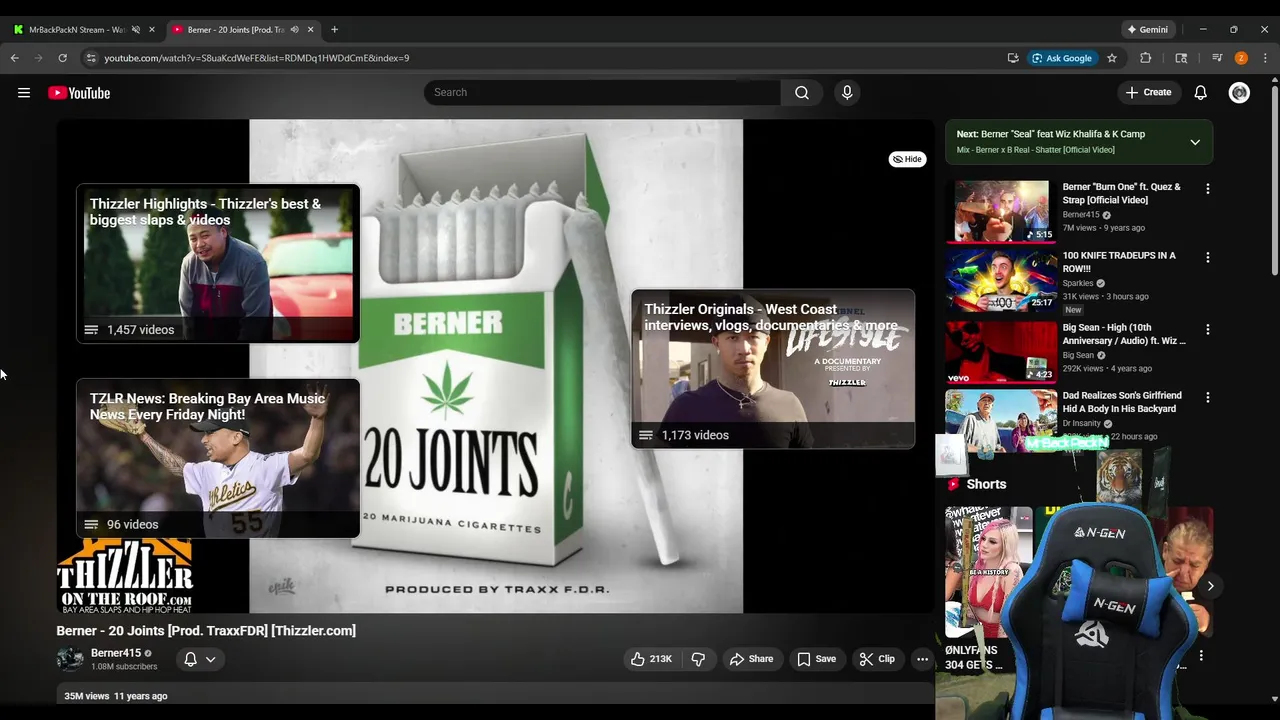This screenshot has height=720, width=1280.
Task: Open browser extensions puzzle icon
Action: (1146, 58)
